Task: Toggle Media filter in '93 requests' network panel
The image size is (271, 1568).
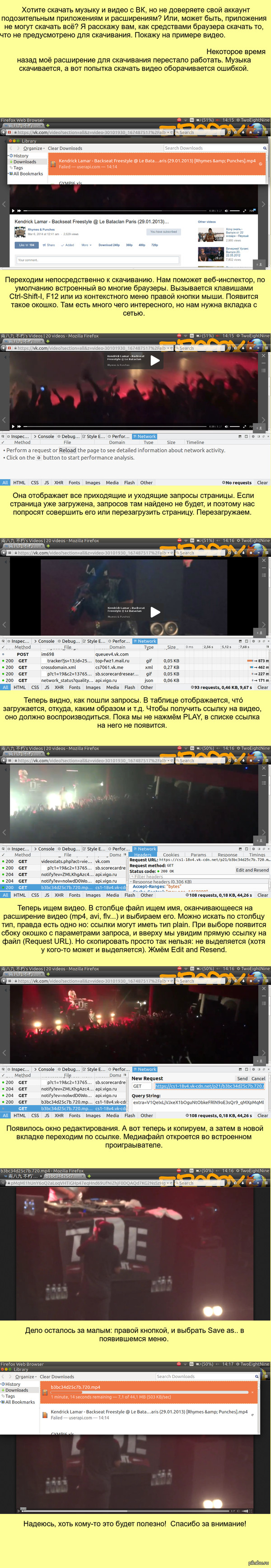Action: pyautogui.click(x=112, y=687)
